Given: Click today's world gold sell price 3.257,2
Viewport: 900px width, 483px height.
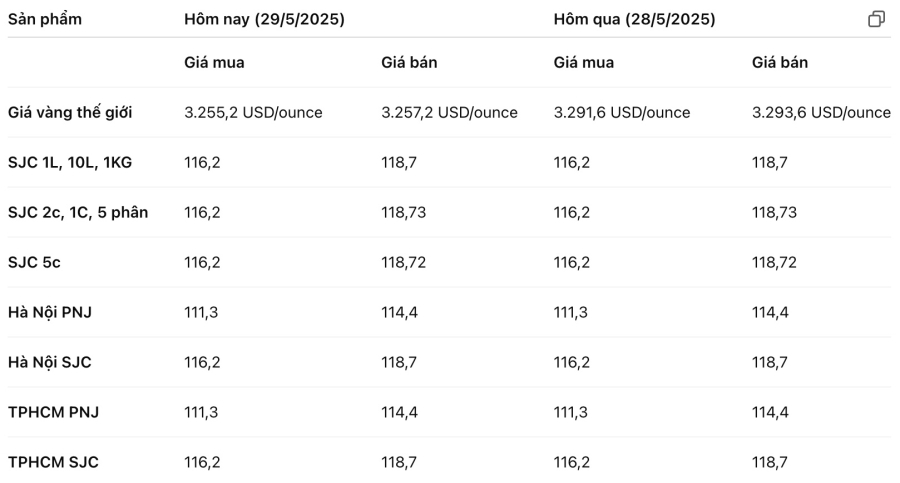Looking at the screenshot, I should [x=449, y=112].
